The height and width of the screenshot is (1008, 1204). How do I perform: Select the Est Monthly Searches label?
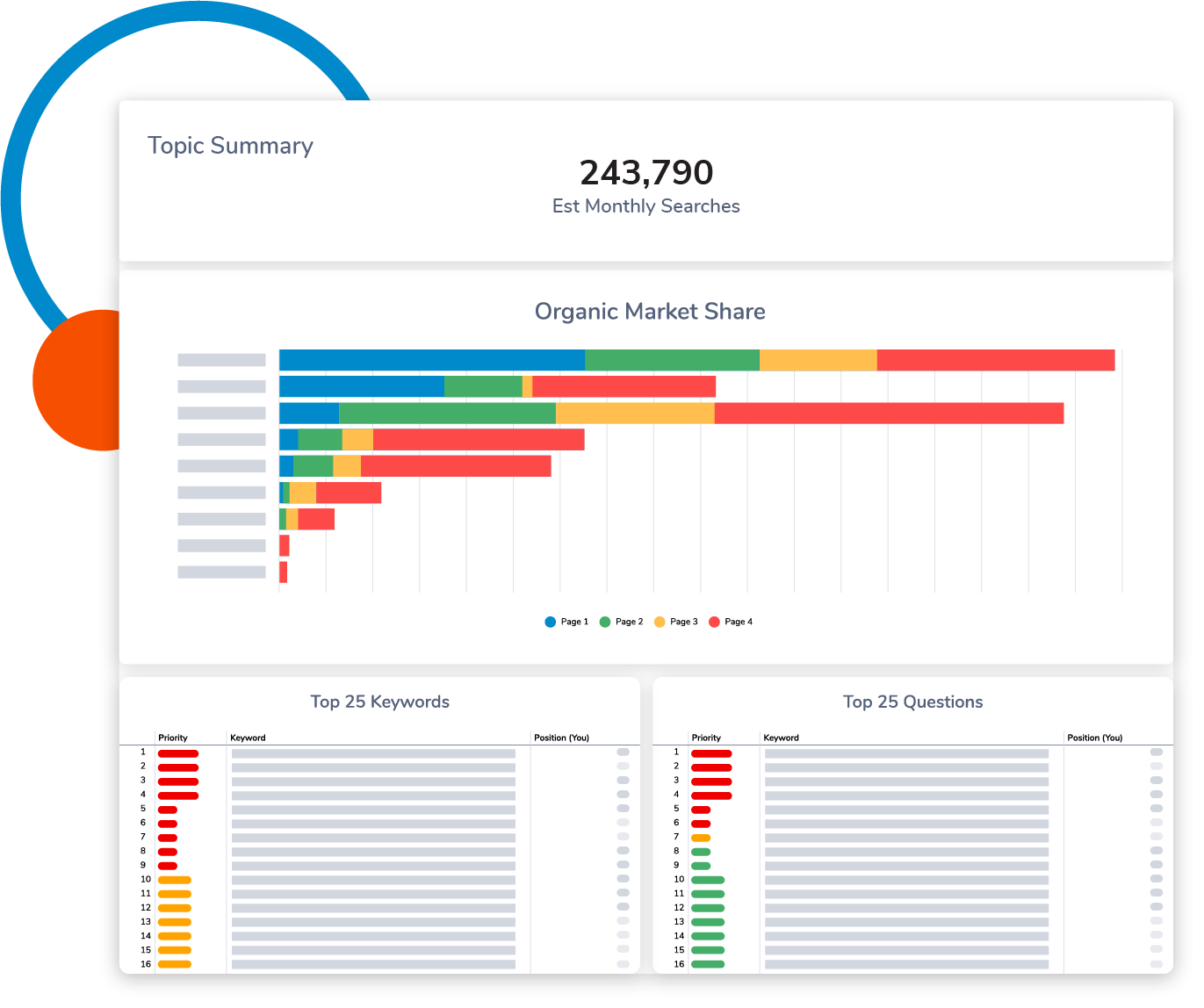[646, 206]
